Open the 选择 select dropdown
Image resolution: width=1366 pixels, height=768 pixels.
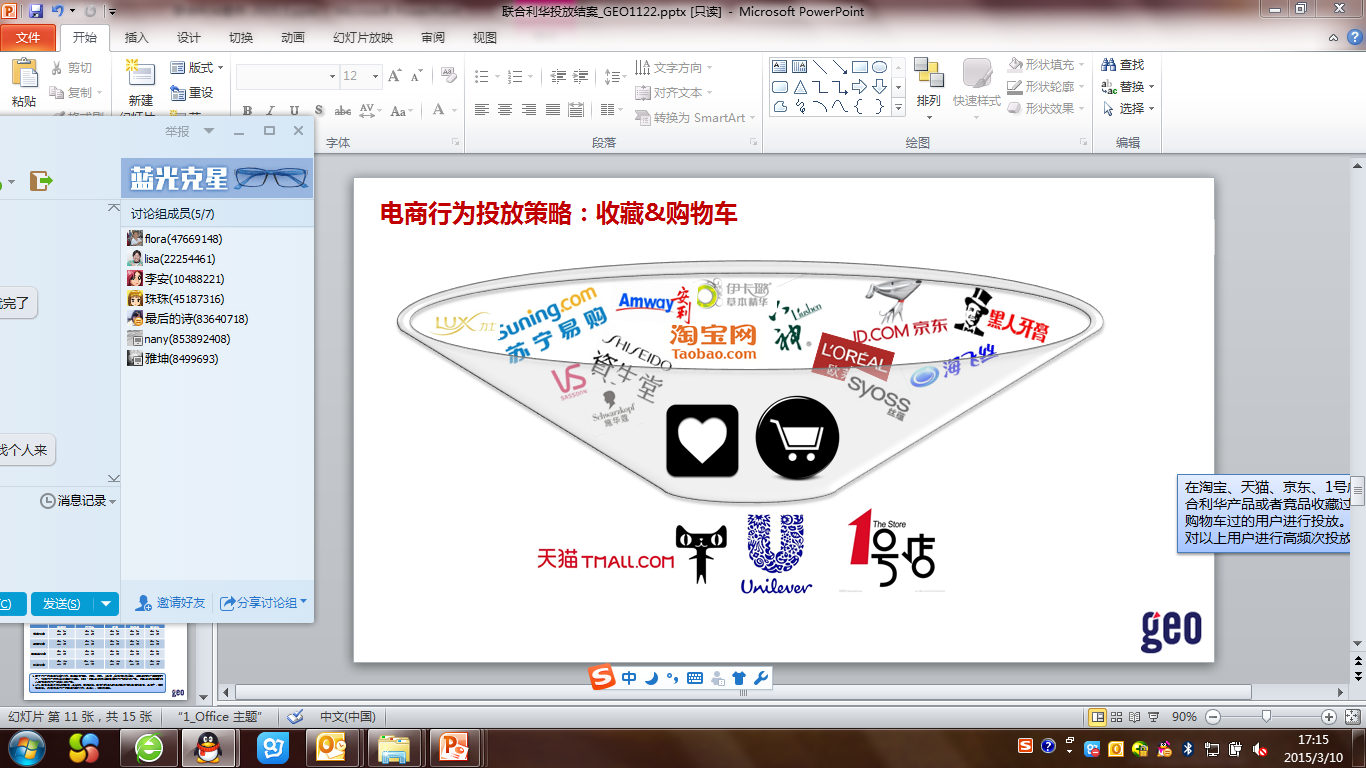tap(1151, 108)
